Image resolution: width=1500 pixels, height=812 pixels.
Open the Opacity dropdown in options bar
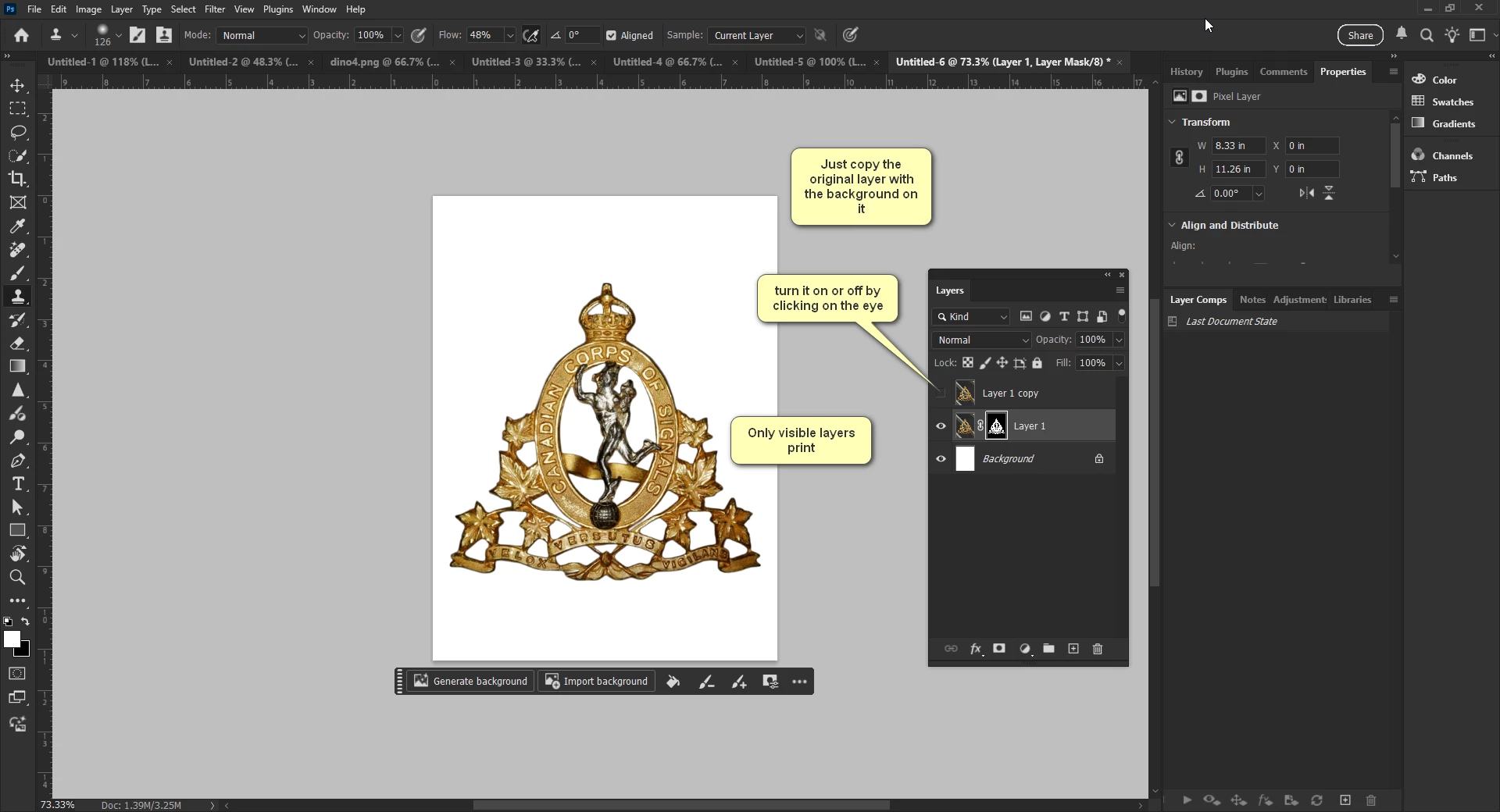(x=397, y=35)
